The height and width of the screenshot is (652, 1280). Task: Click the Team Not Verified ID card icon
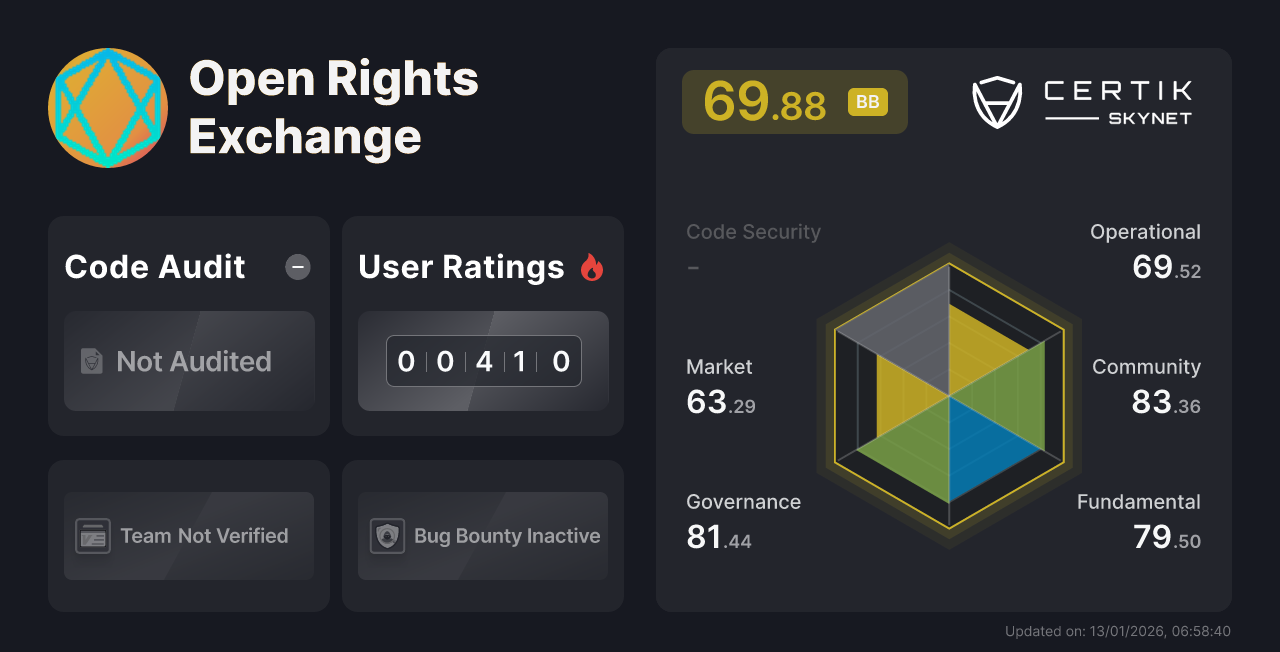[91, 536]
